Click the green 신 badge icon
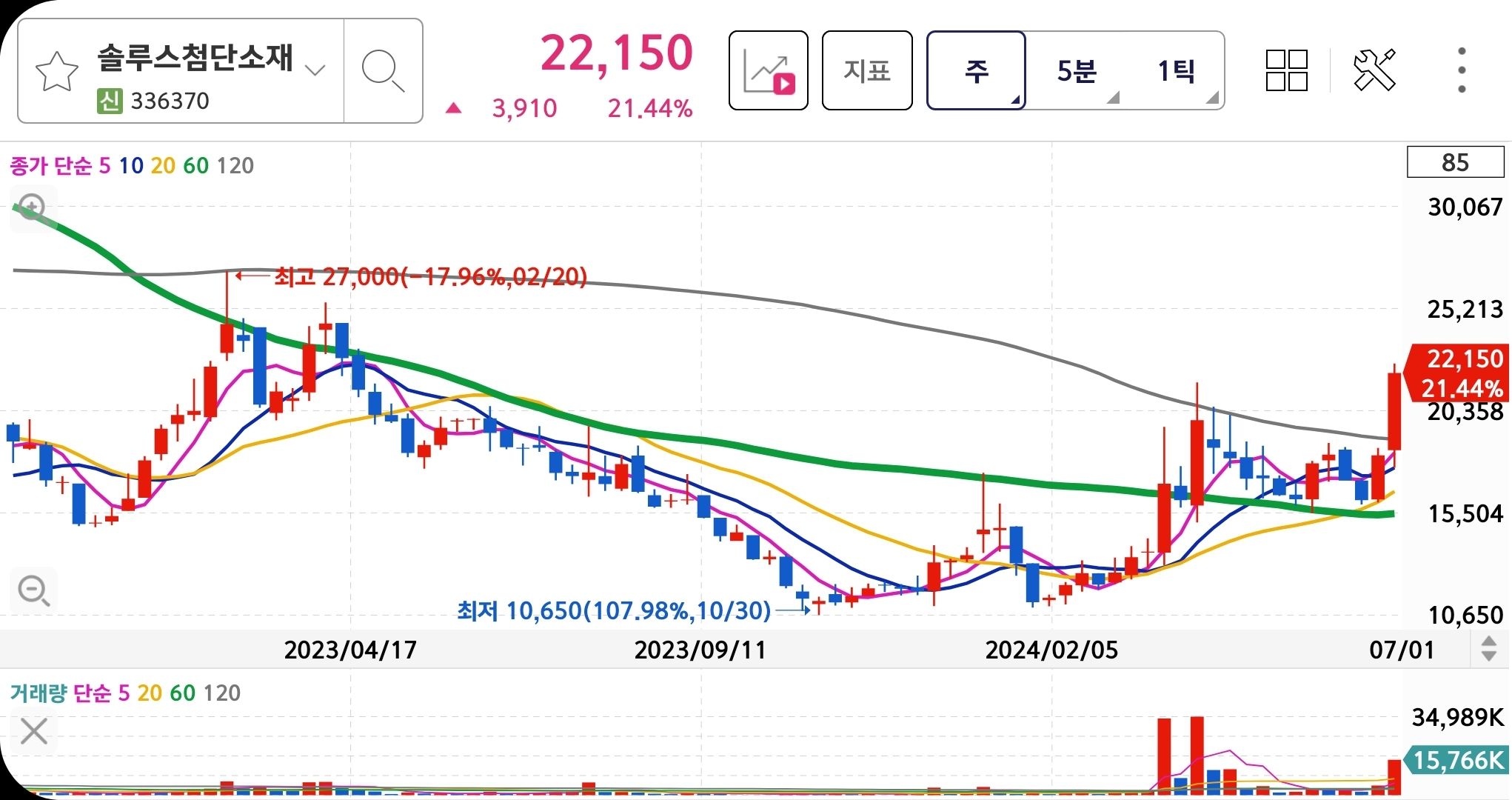 click(110, 101)
